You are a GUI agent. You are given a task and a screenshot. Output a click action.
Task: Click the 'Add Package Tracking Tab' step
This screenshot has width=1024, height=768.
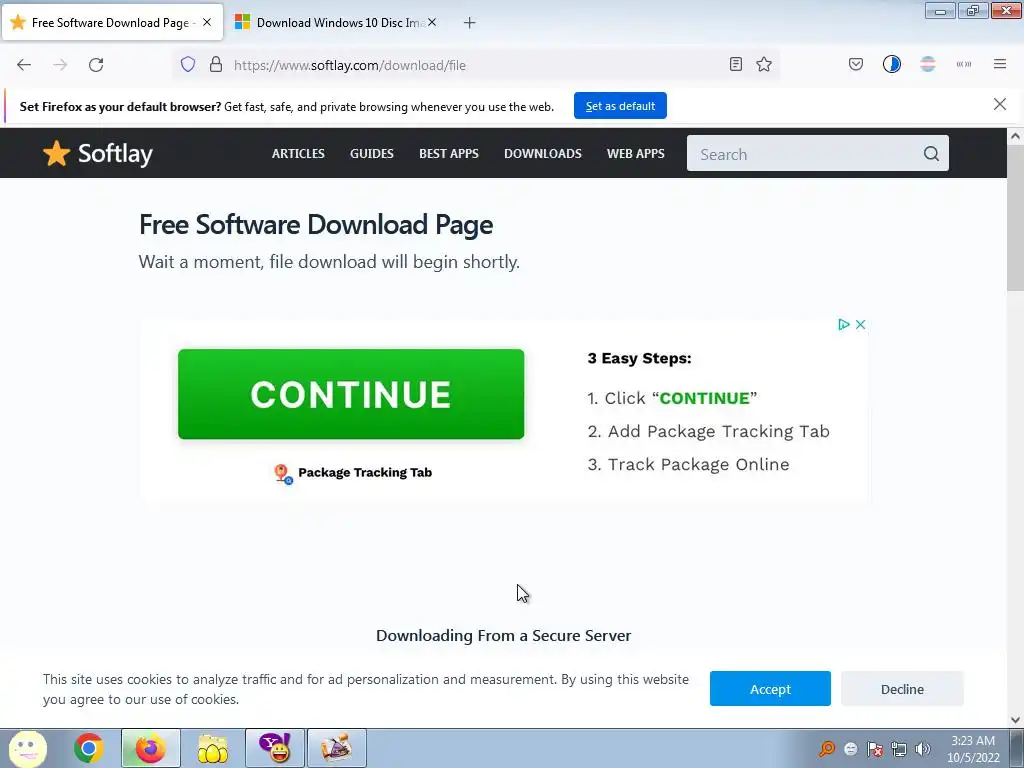point(709,431)
